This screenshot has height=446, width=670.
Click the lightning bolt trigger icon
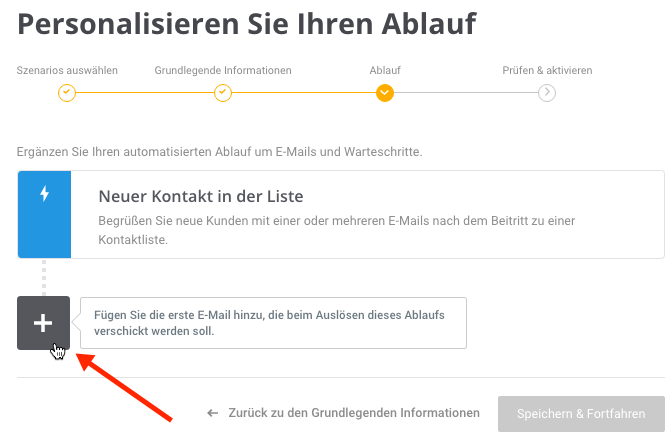(x=44, y=194)
